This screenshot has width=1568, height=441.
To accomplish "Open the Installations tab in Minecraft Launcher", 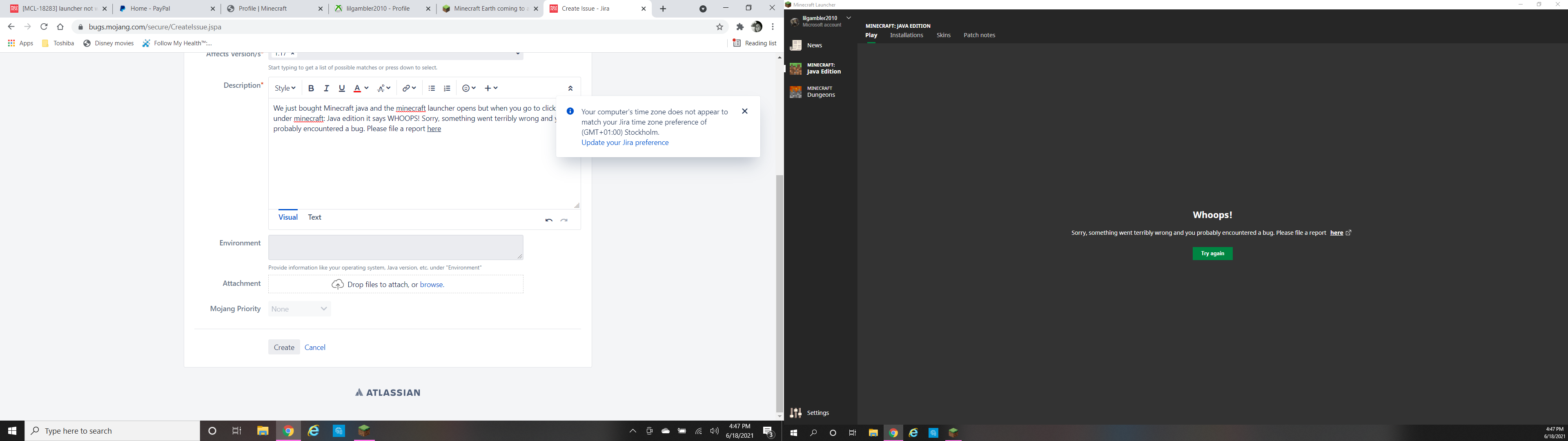I will coord(906,36).
